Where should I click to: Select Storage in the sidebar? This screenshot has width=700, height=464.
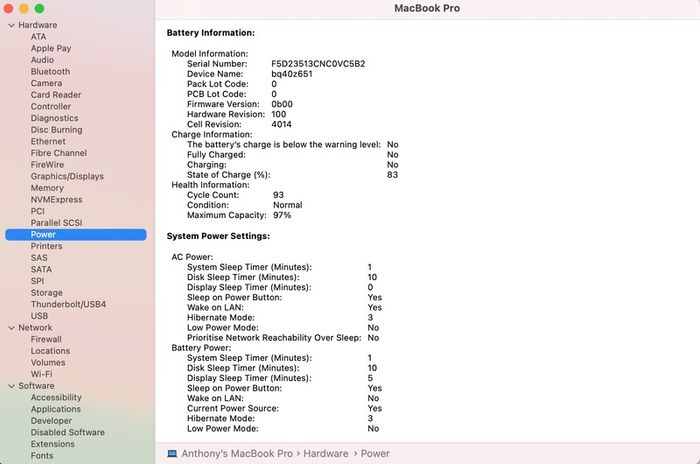[x=46, y=293]
